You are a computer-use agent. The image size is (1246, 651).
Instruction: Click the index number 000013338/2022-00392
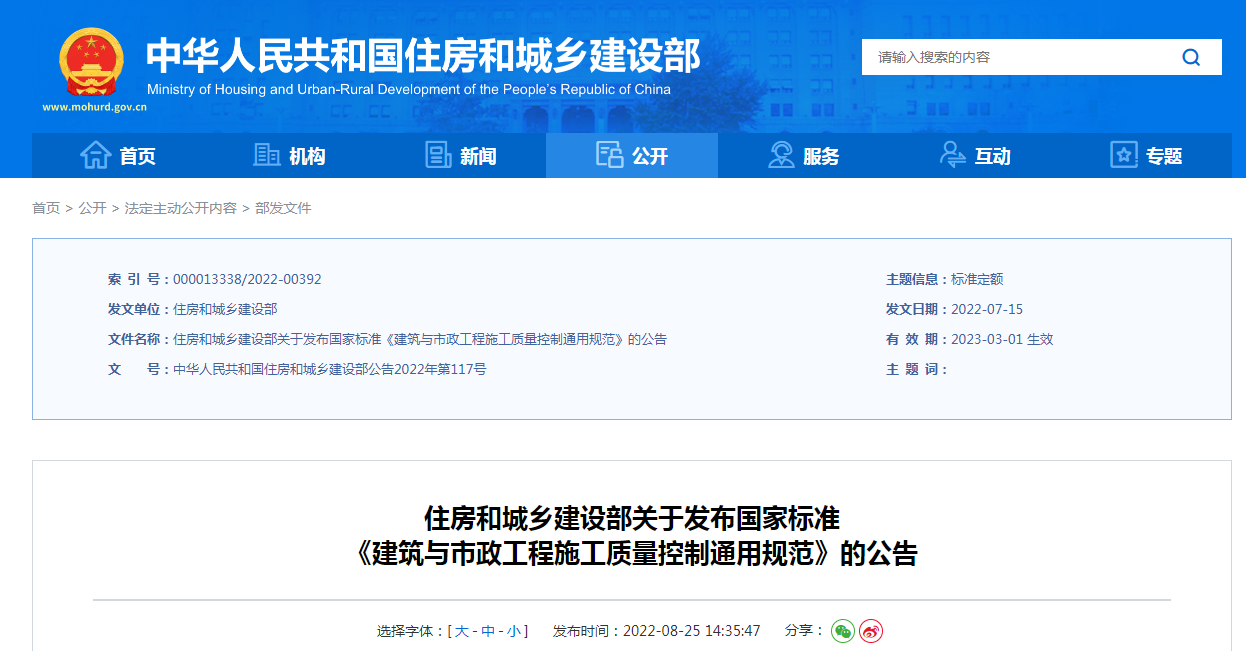(x=247, y=280)
